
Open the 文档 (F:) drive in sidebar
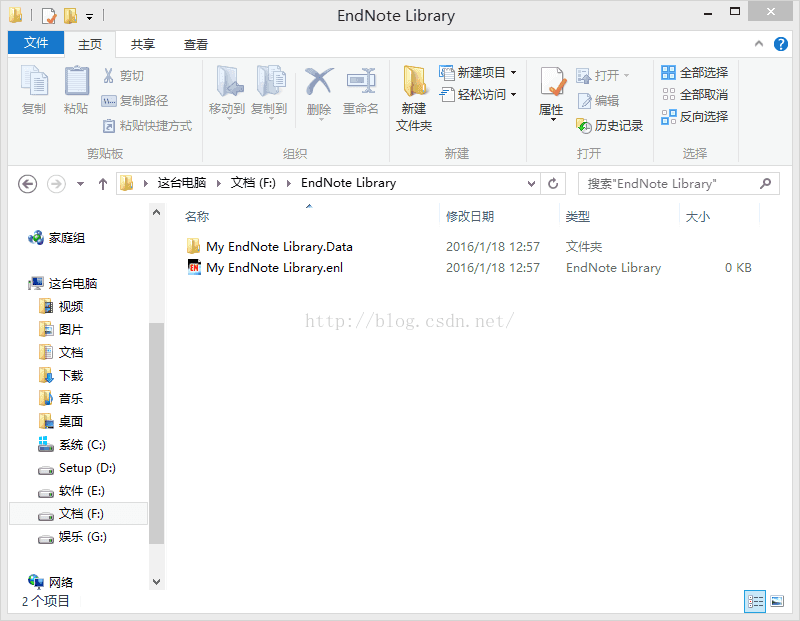78,513
